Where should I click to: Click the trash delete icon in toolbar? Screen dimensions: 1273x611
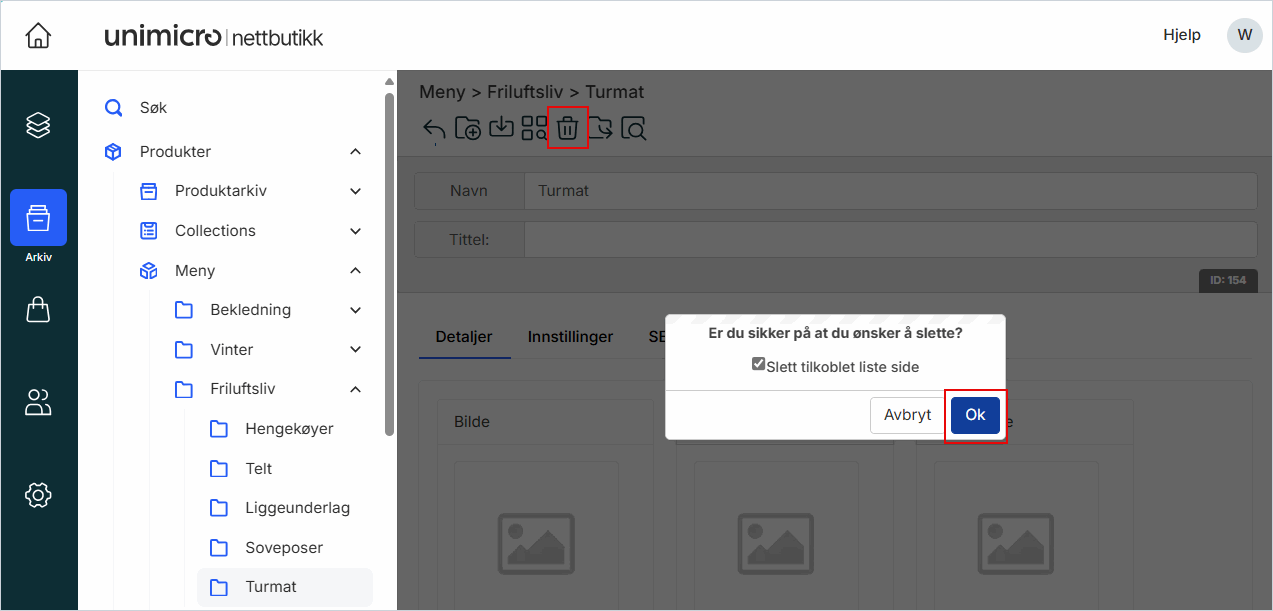point(567,128)
